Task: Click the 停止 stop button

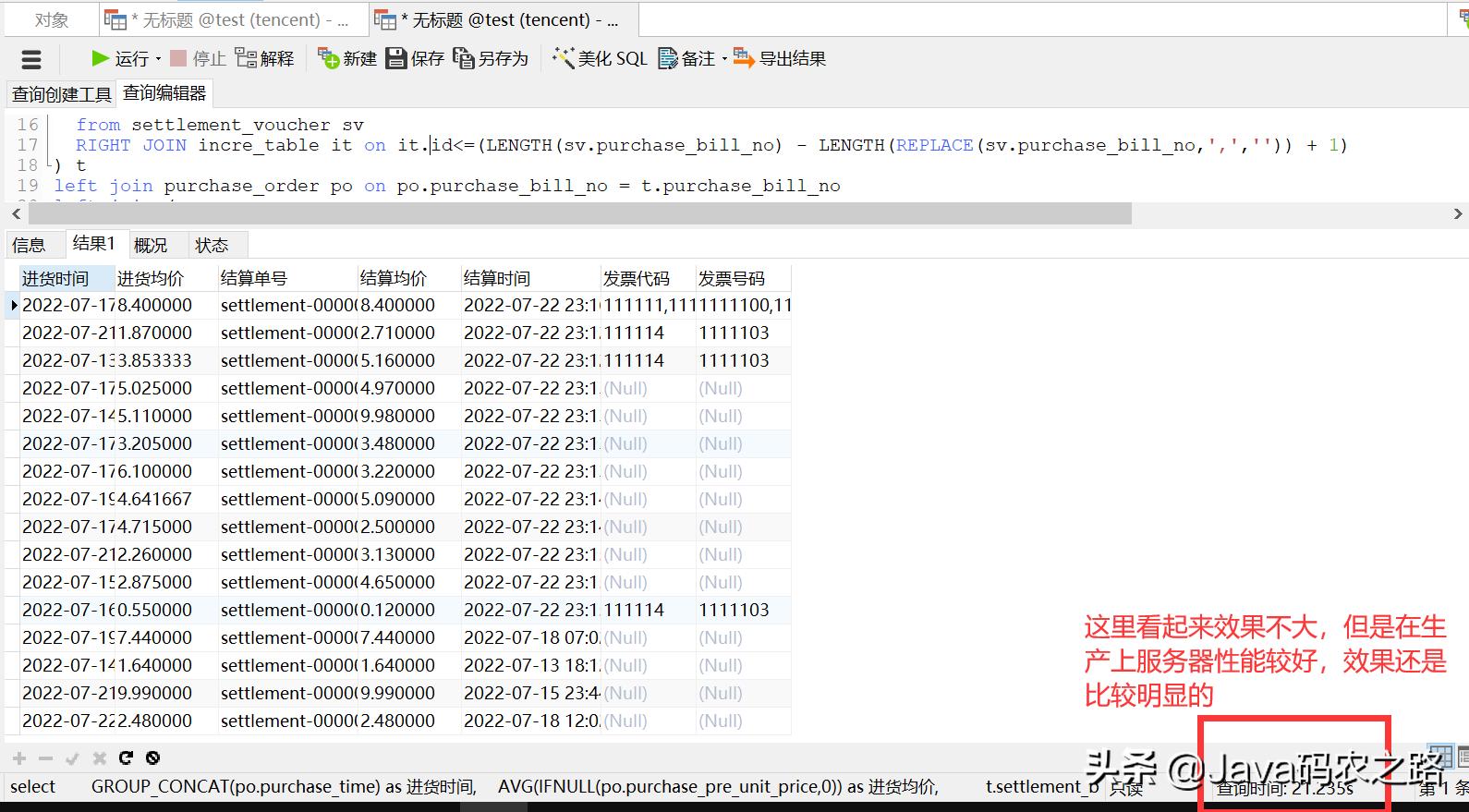Action: click(199, 59)
